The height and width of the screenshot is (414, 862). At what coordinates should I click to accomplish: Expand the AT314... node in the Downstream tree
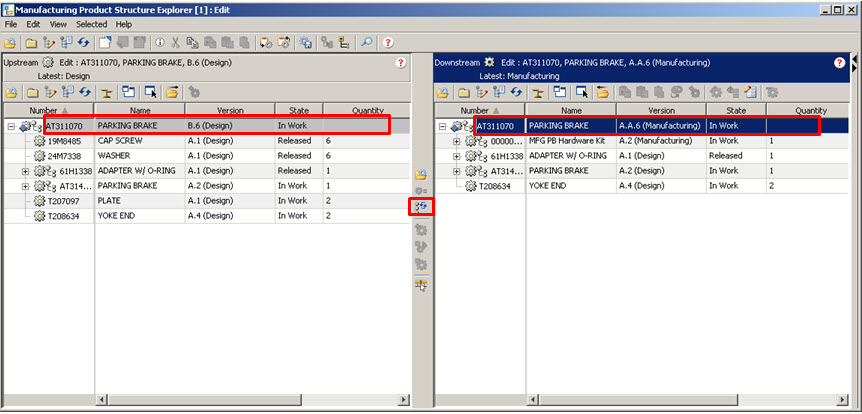pyautogui.click(x=456, y=171)
